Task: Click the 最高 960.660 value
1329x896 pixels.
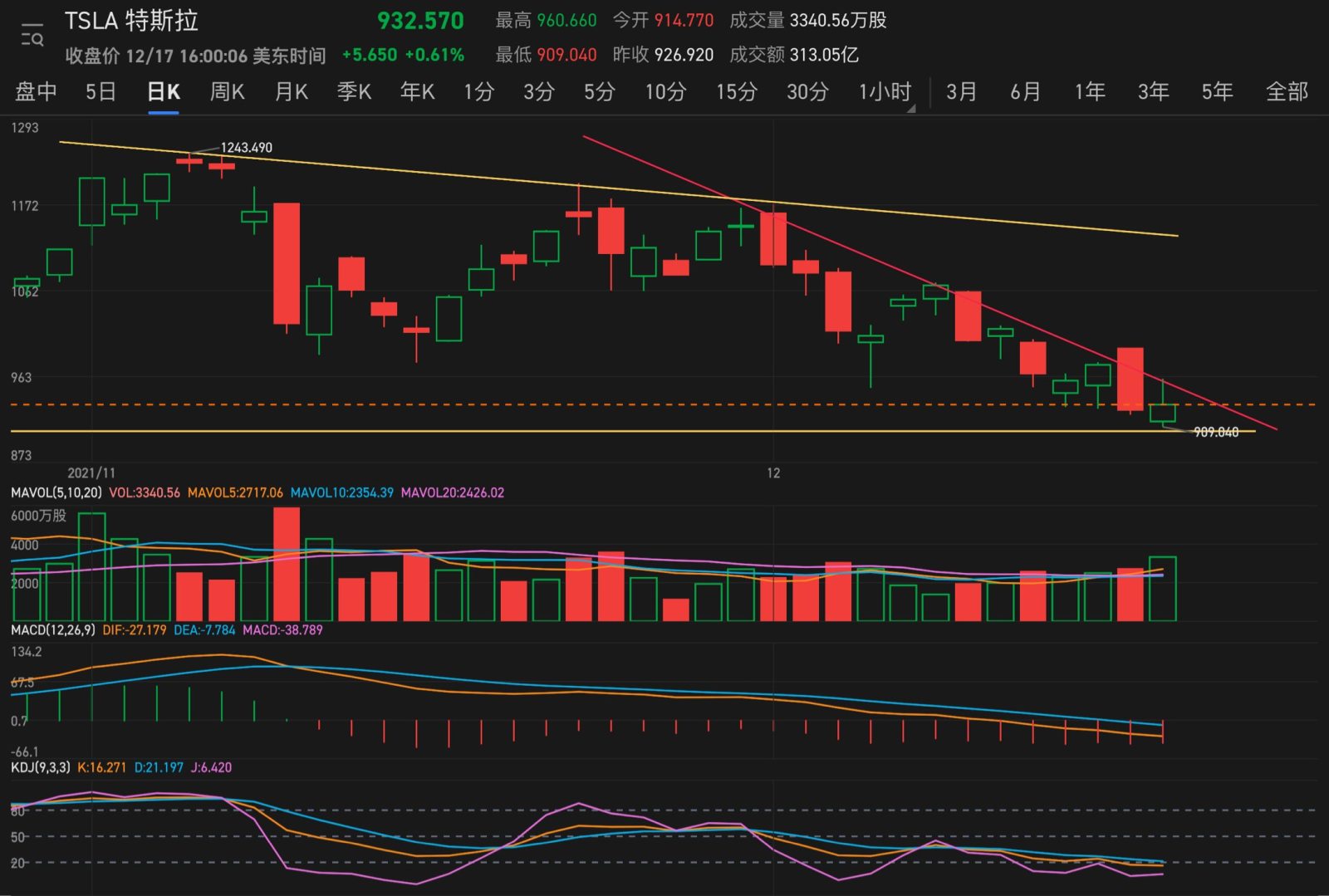Action: point(566,20)
